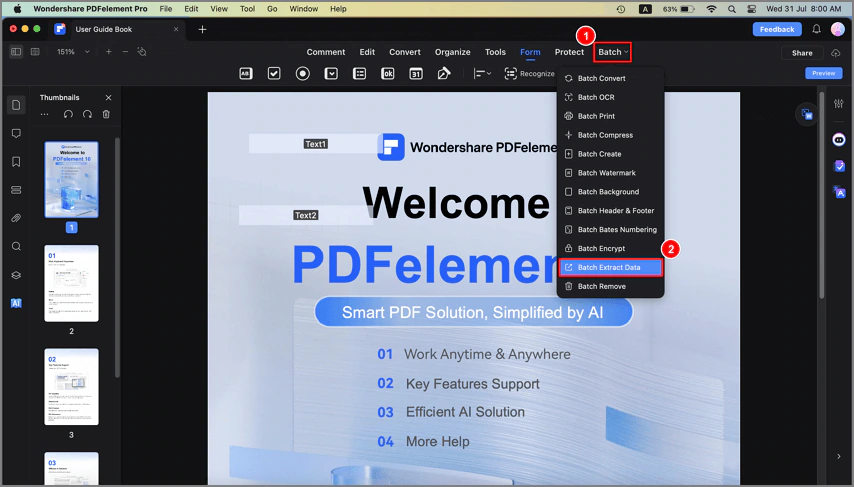Viewport: 854px width, 487px height.
Task: Open the AI sidebar panel
Action: coord(16,303)
